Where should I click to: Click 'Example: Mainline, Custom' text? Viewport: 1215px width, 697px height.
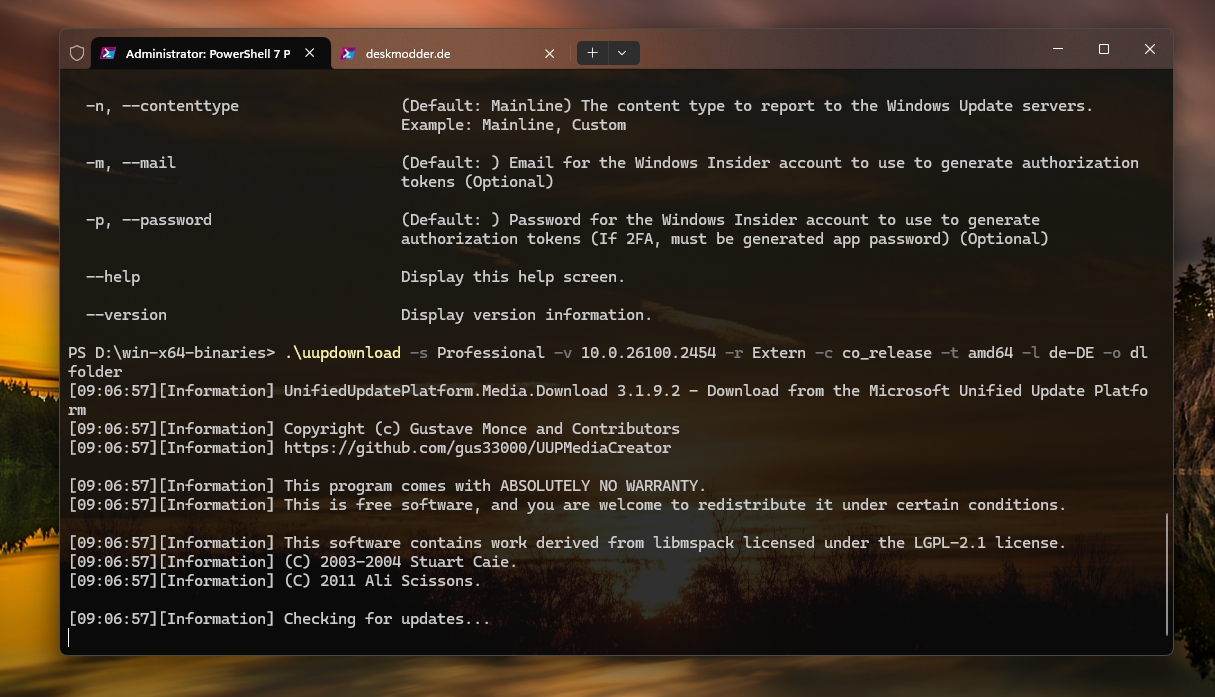513,125
